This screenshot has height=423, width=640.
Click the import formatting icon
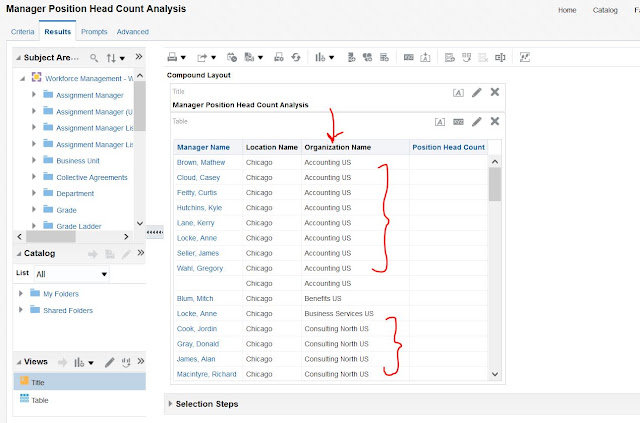coord(425,58)
